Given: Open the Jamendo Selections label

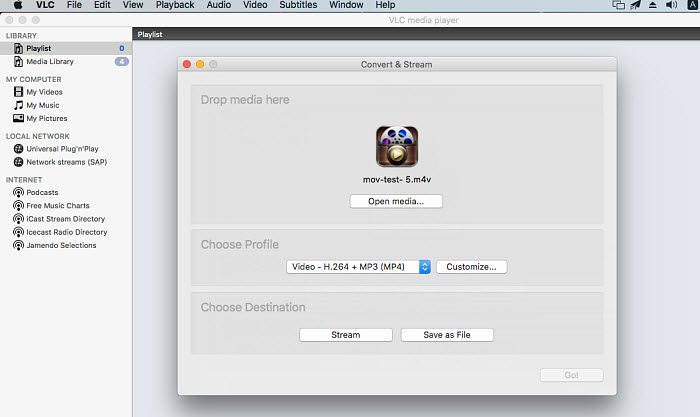Looking at the screenshot, I should pyautogui.click(x=61, y=246).
